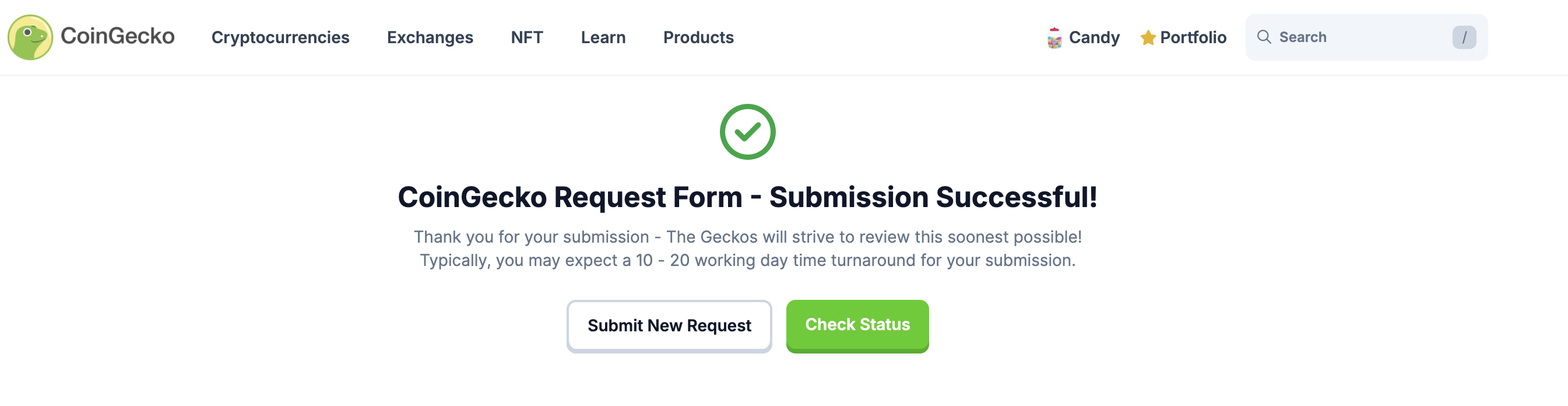The width and height of the screenshot is (1568, 406).
Task: Open the Exchanges menu
Action: point(430,38)
